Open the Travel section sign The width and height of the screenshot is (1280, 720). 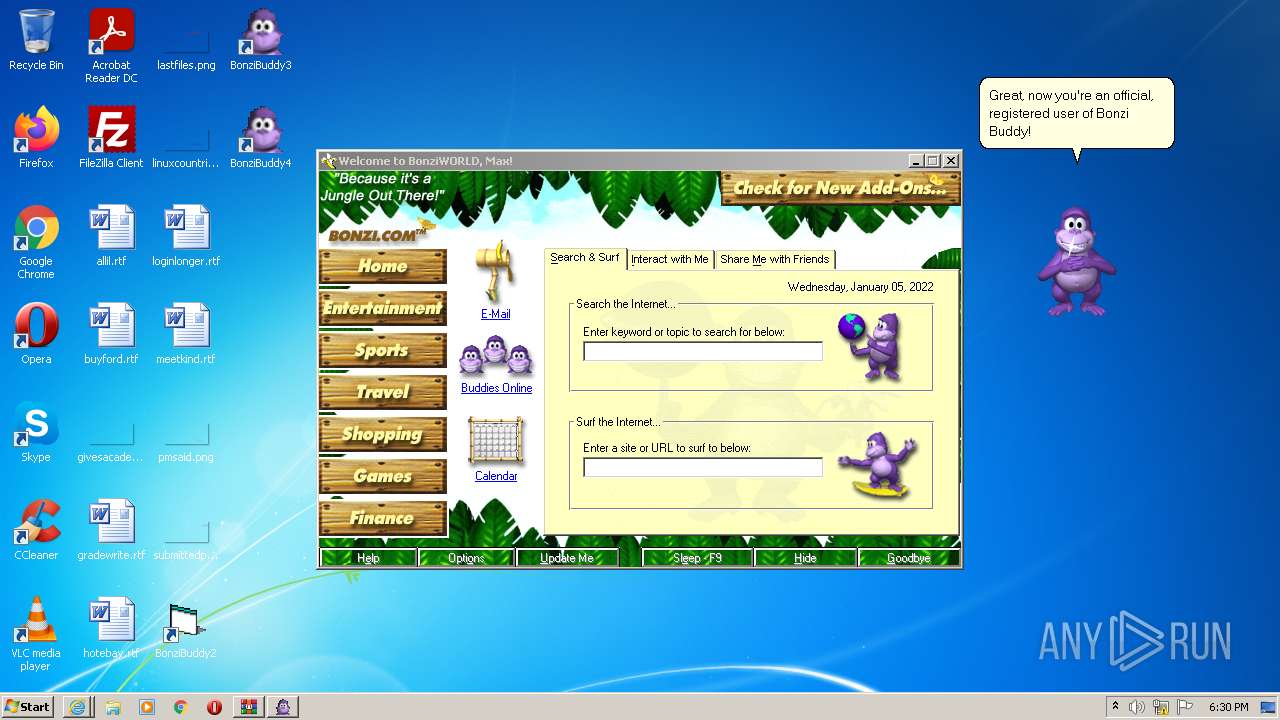click(383, 392)
